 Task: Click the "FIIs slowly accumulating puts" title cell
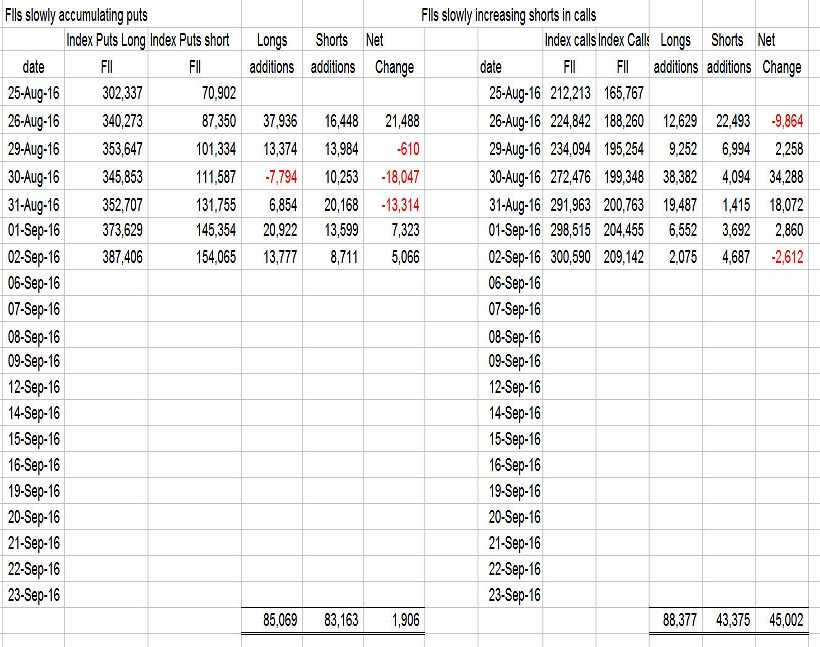click(77, 14)
